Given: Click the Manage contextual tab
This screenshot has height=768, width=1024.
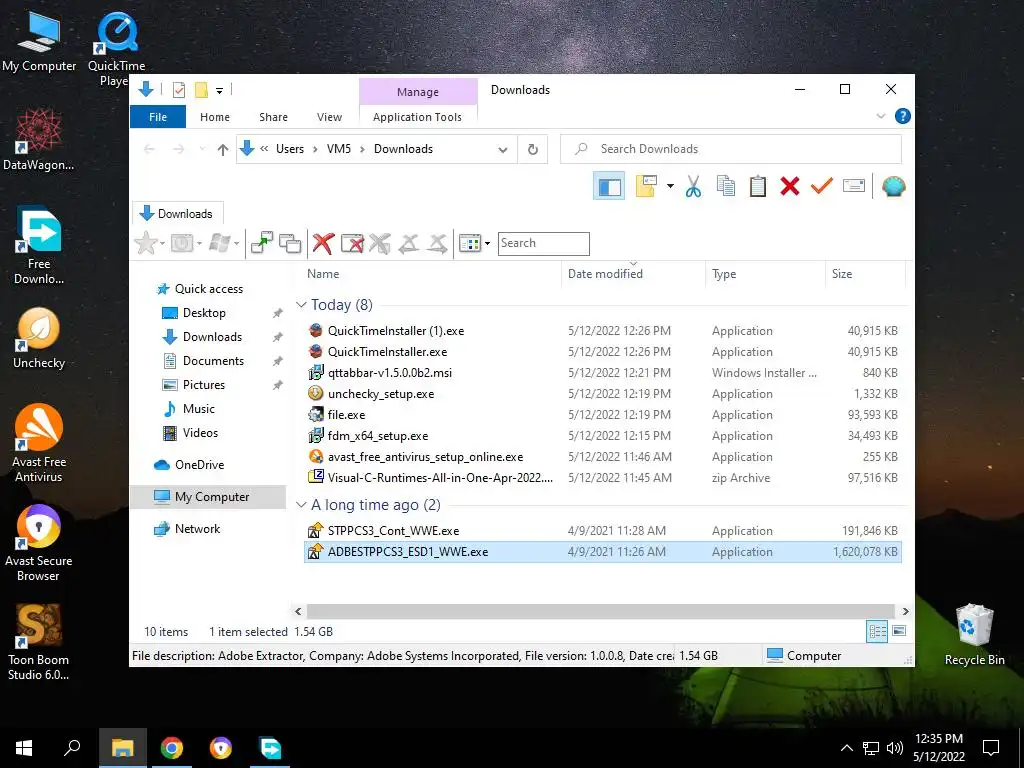Looking at the screenshot, I should (418, 92).
